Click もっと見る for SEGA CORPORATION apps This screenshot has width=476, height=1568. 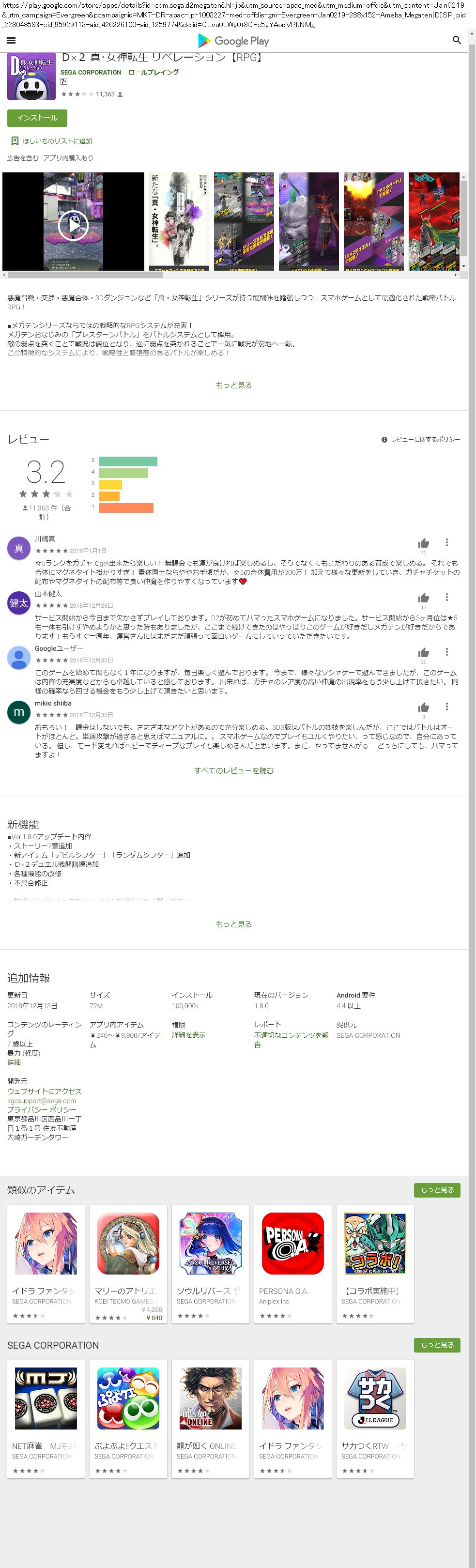tap(437, 1345)
